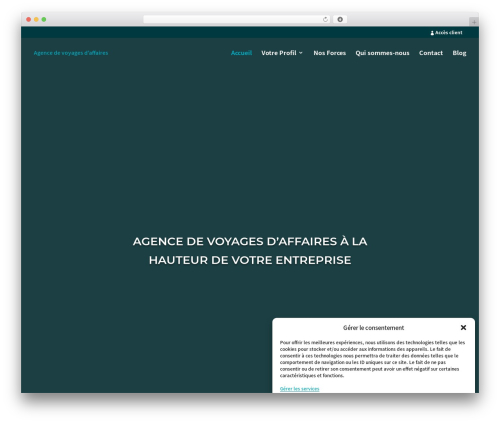Click the user icon beside Accès client
500x423 pixels.
click(x=432, y=33)
